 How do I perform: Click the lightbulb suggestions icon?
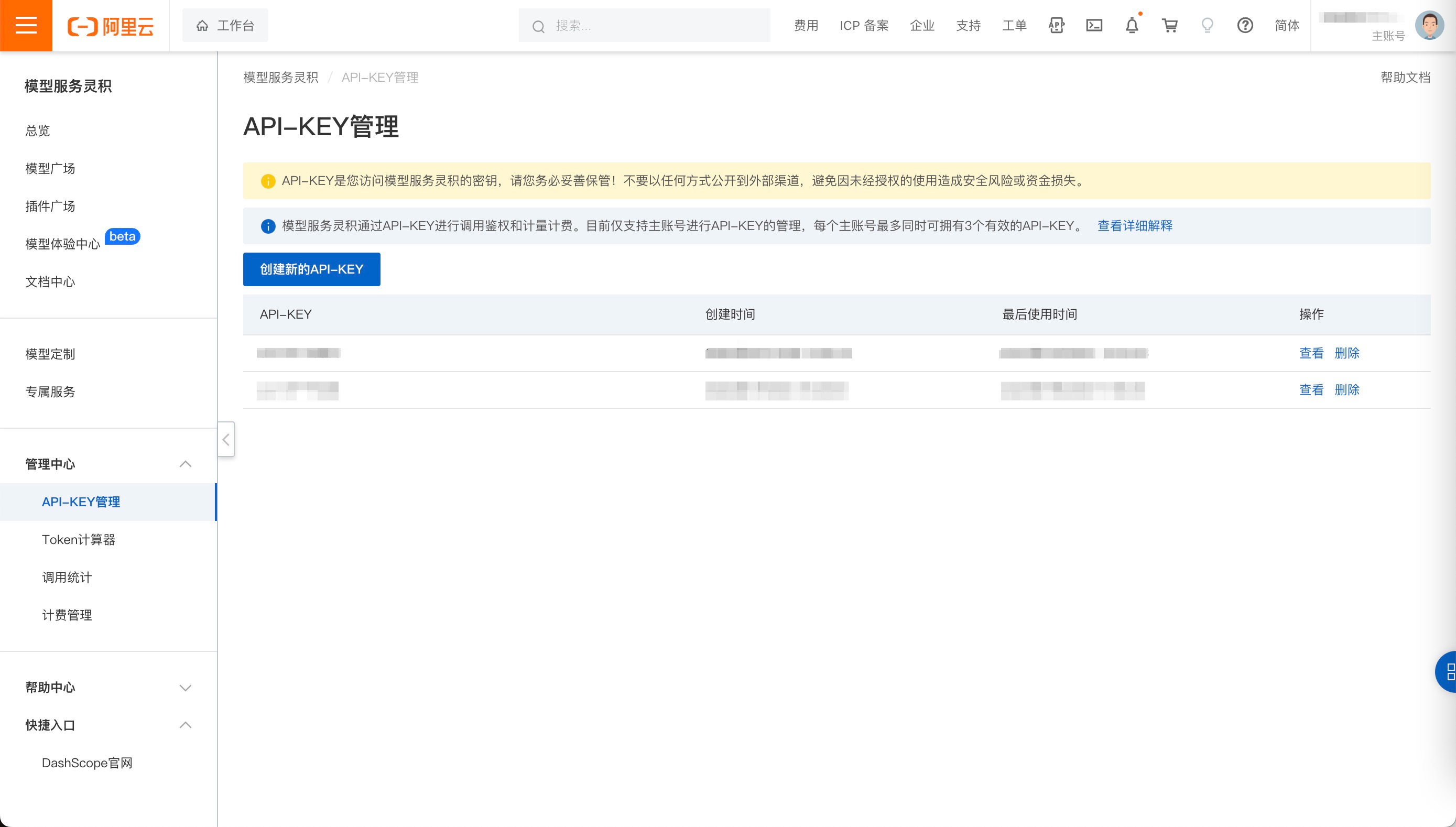1207,26
